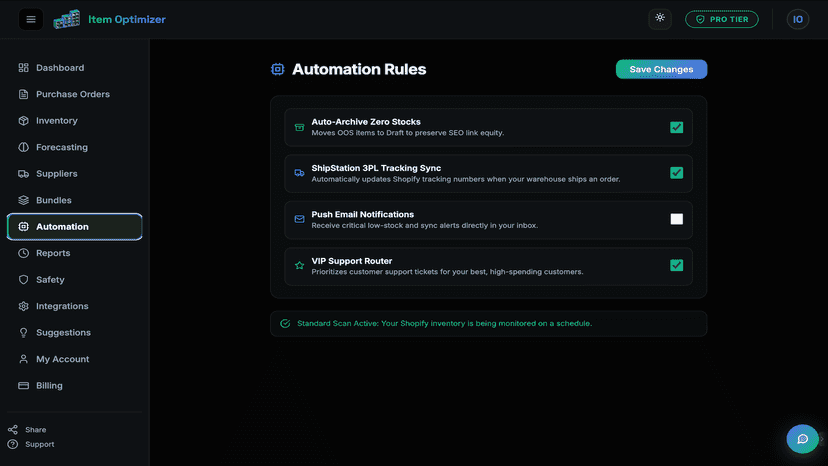
Task: Click the Purchase Orders document icon
Action: pyautogui.click(x=23, y=94)
